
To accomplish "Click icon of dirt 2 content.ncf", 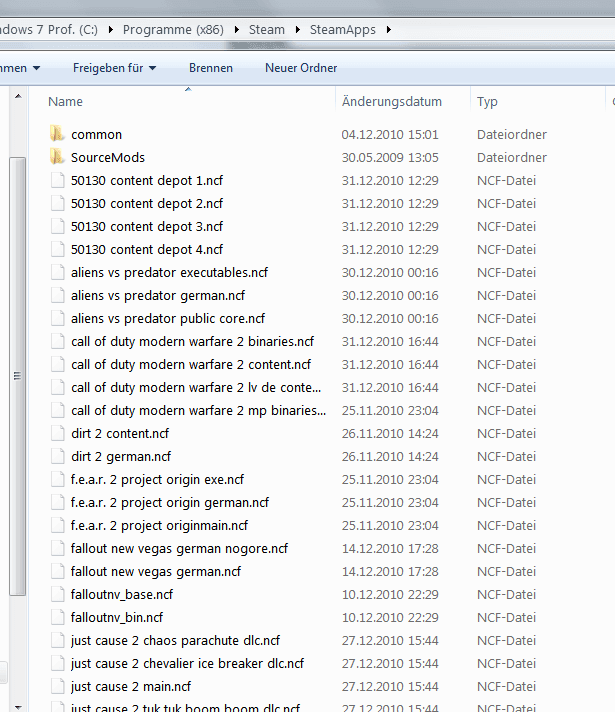I will click(x=57, y=433).
